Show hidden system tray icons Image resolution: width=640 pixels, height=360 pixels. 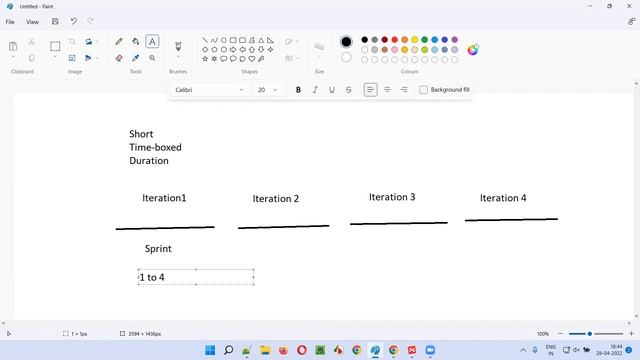pyautogui.click(x=523, y=350)
